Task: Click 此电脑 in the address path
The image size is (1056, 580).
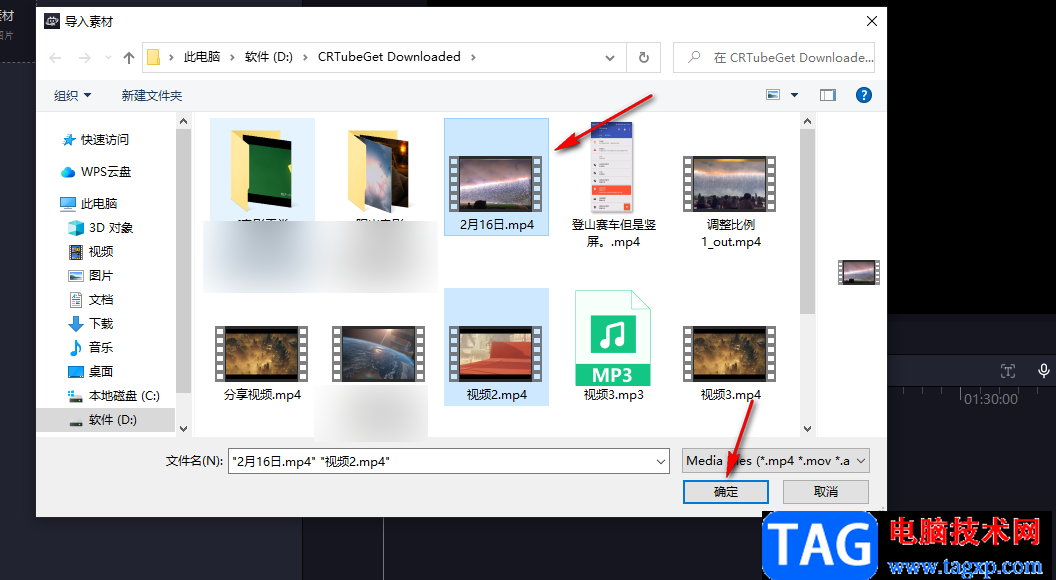Action: point(202,57)
